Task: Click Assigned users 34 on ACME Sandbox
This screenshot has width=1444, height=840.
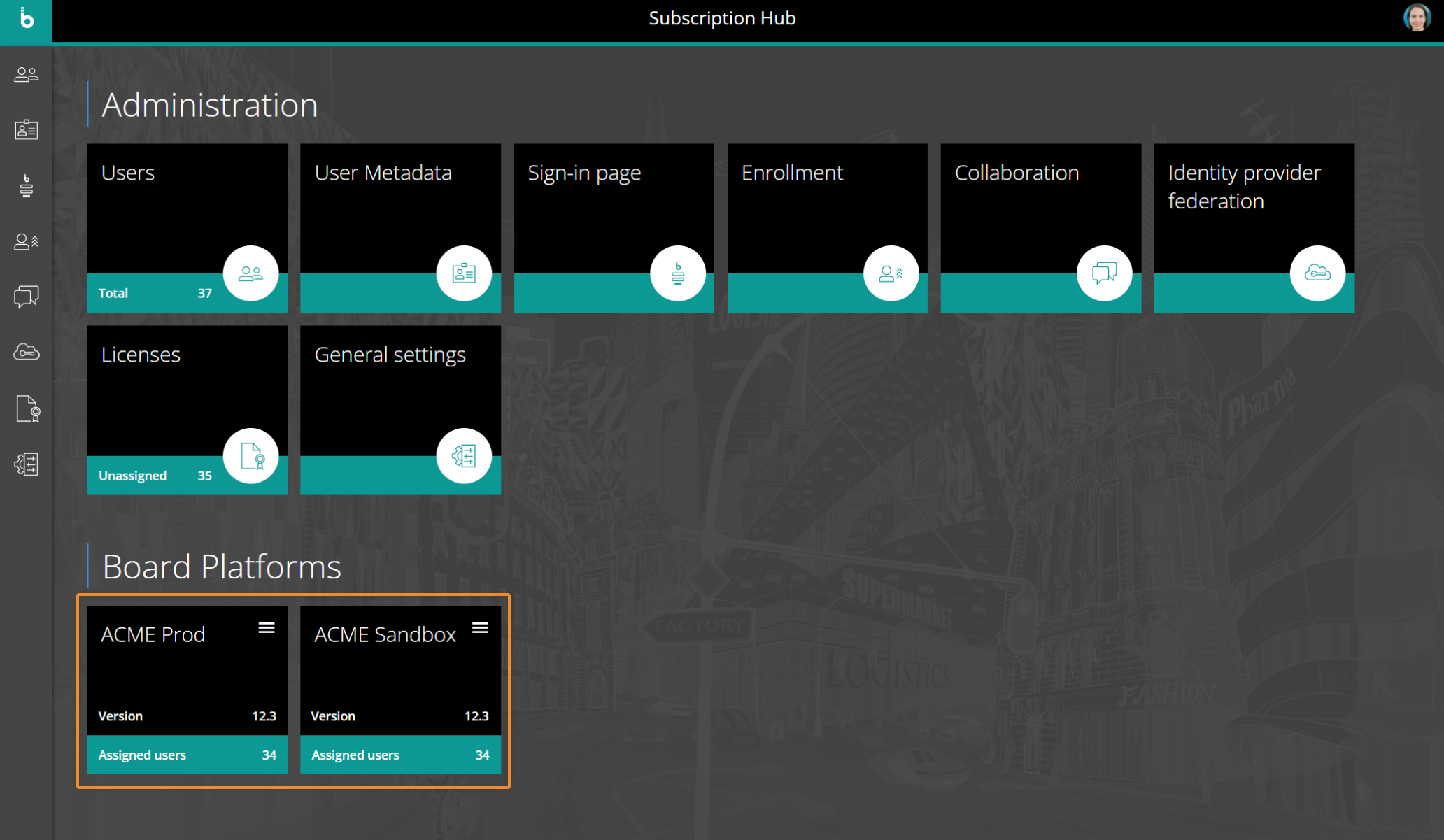Action: coord(400,755)
